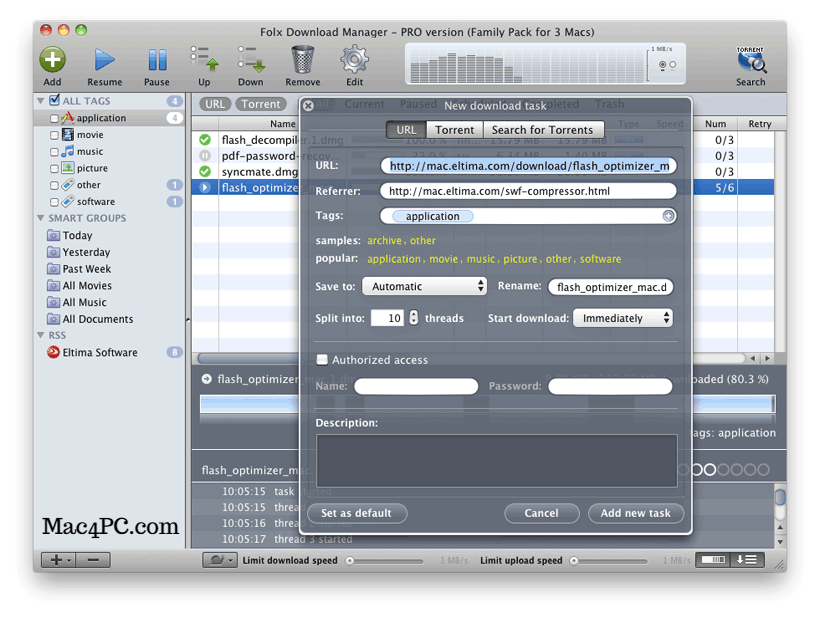Viewport: 820px width, 618px height.
Task: Select the URL filter pill in main window
Action: [215, 104]
